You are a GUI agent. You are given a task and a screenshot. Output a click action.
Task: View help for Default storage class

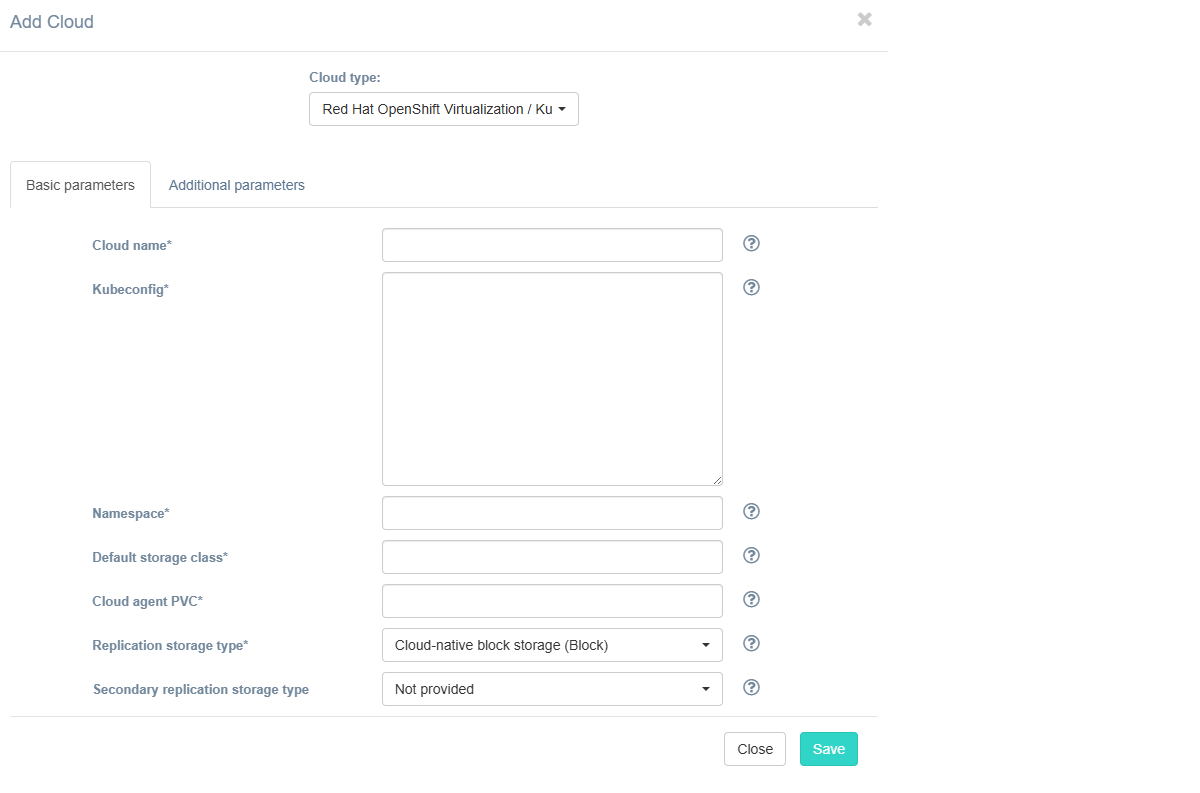(x=752, y=556)
